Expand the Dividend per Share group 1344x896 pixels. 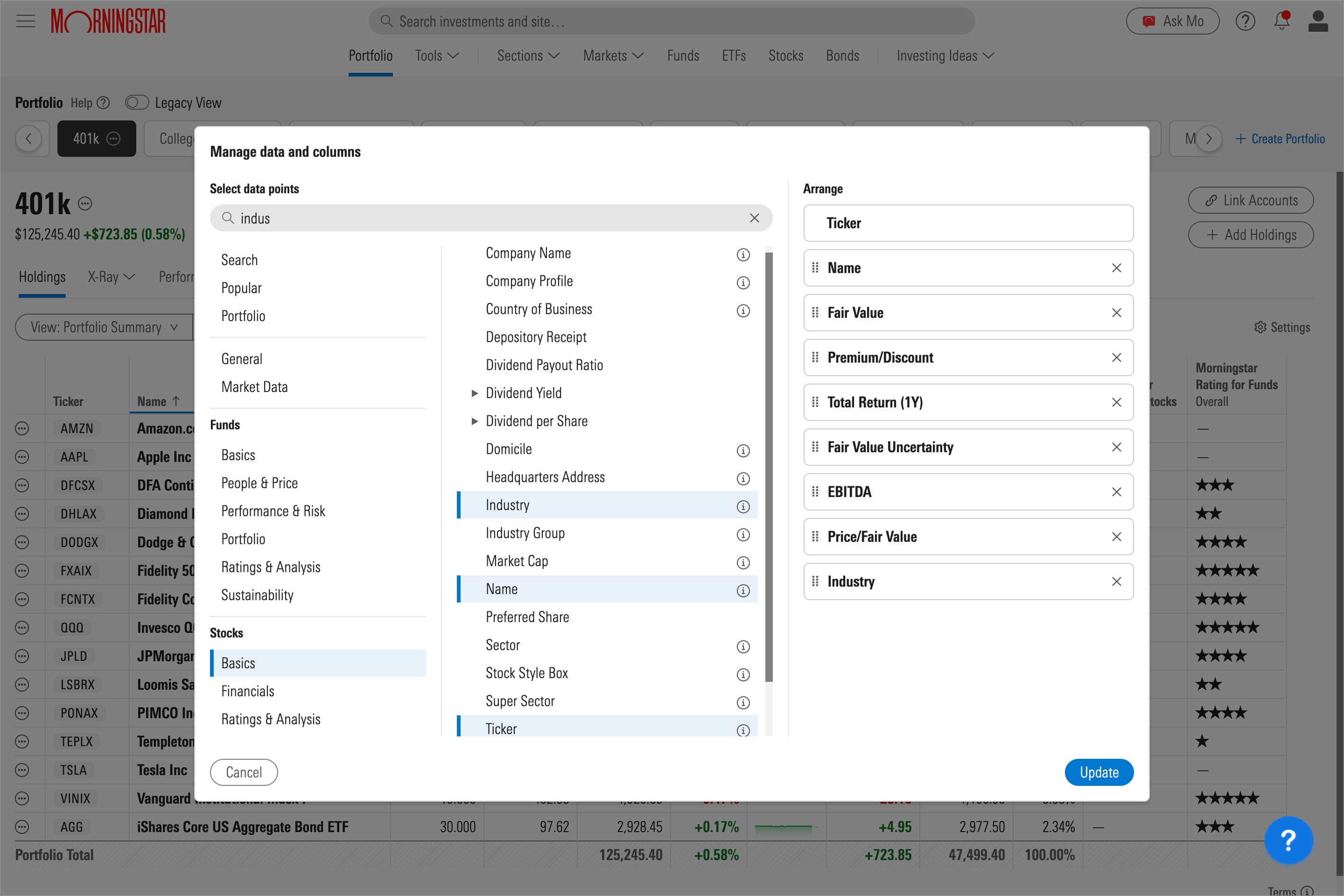pyautogui.click(x=474, y=421)
